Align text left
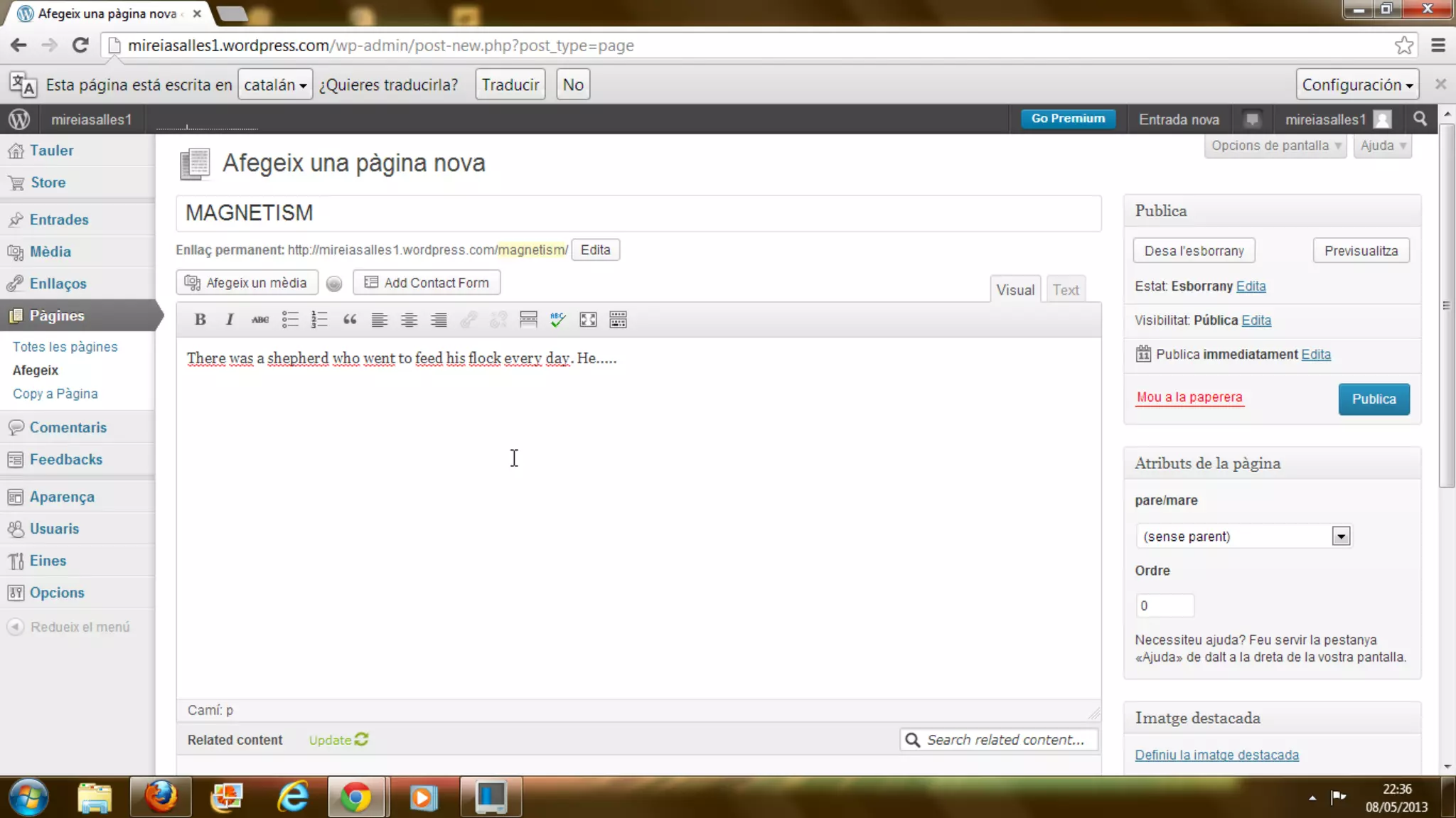 [379, 320]
